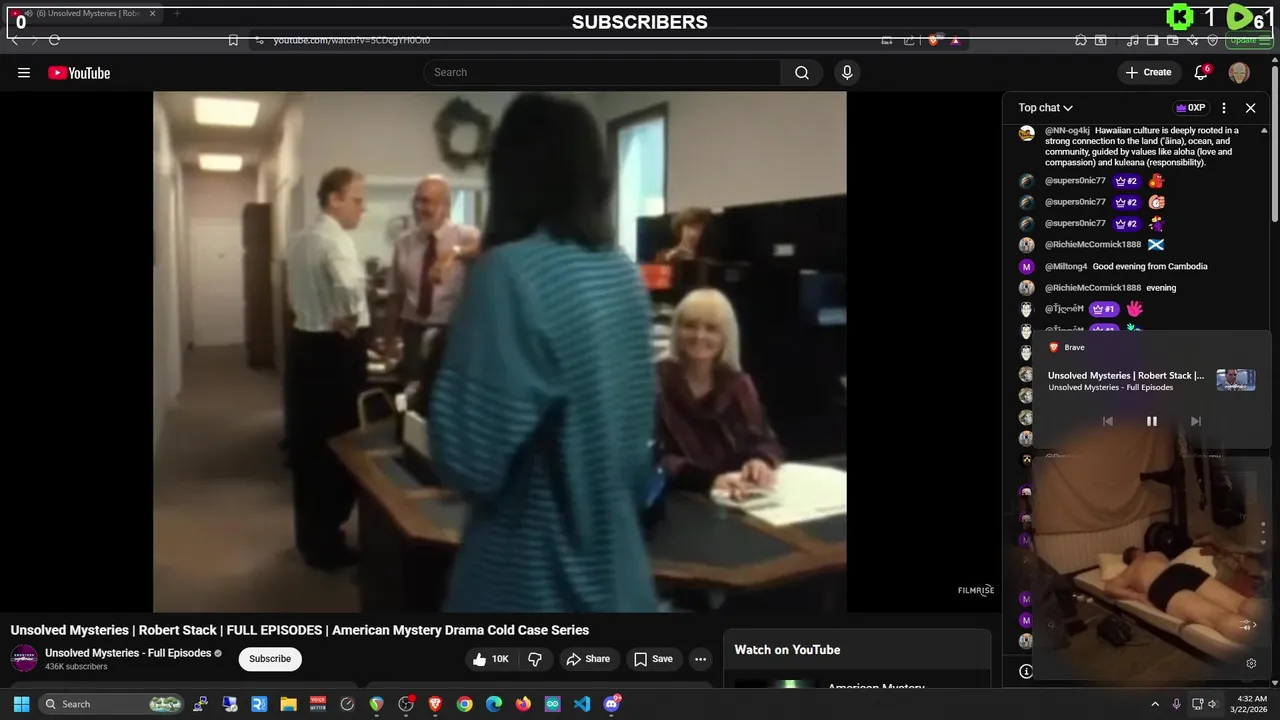
Task: Open Windows Start menu
Action: (21, 704)
